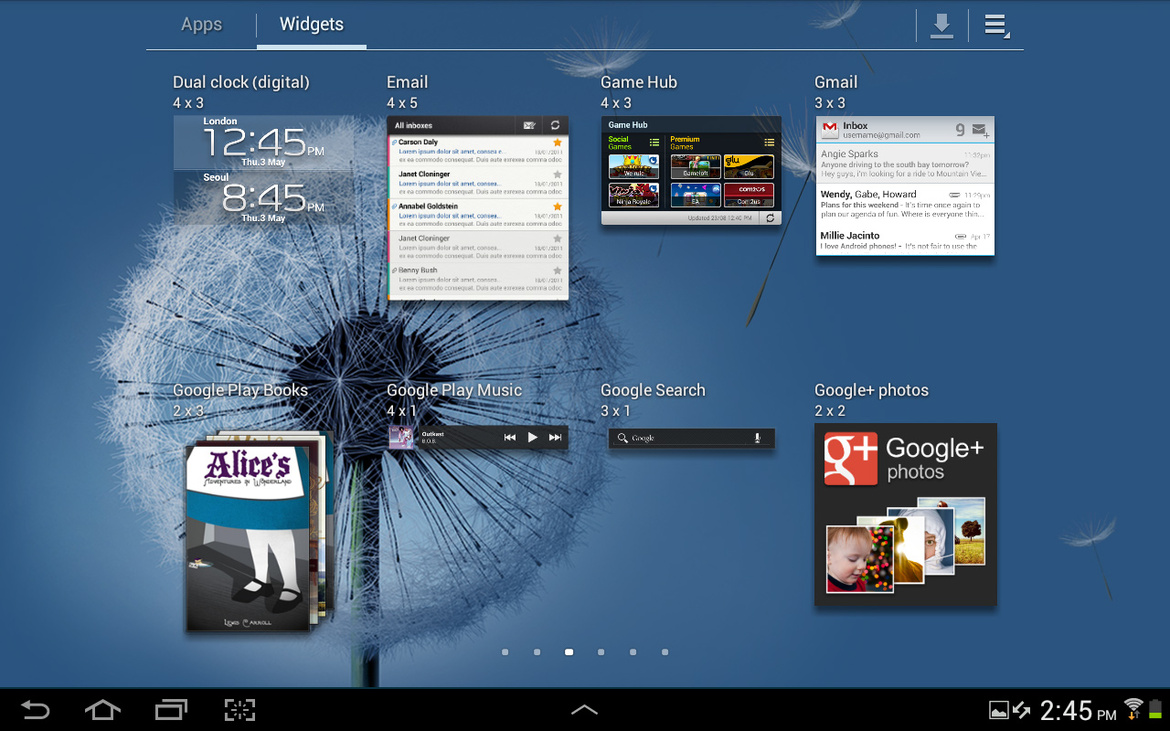Go to the last page indicator dot
This screenshot has height=731, width=1170.
665,652
